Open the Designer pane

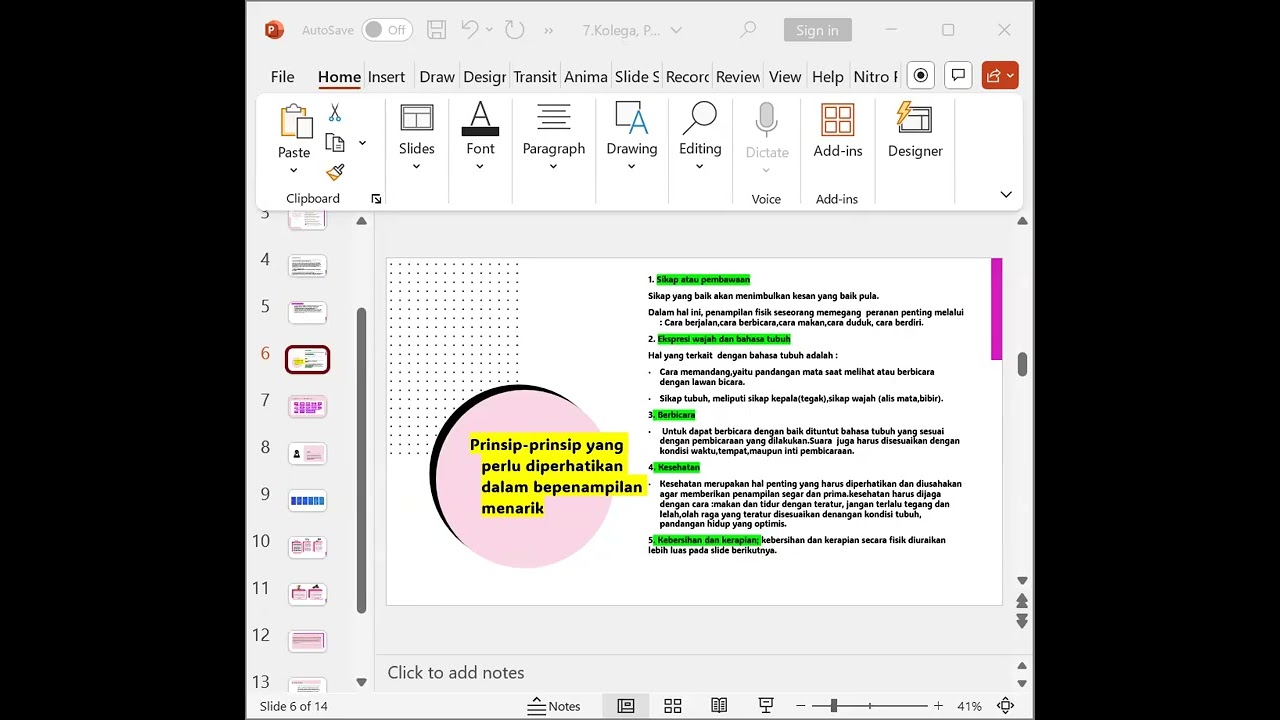915,131
